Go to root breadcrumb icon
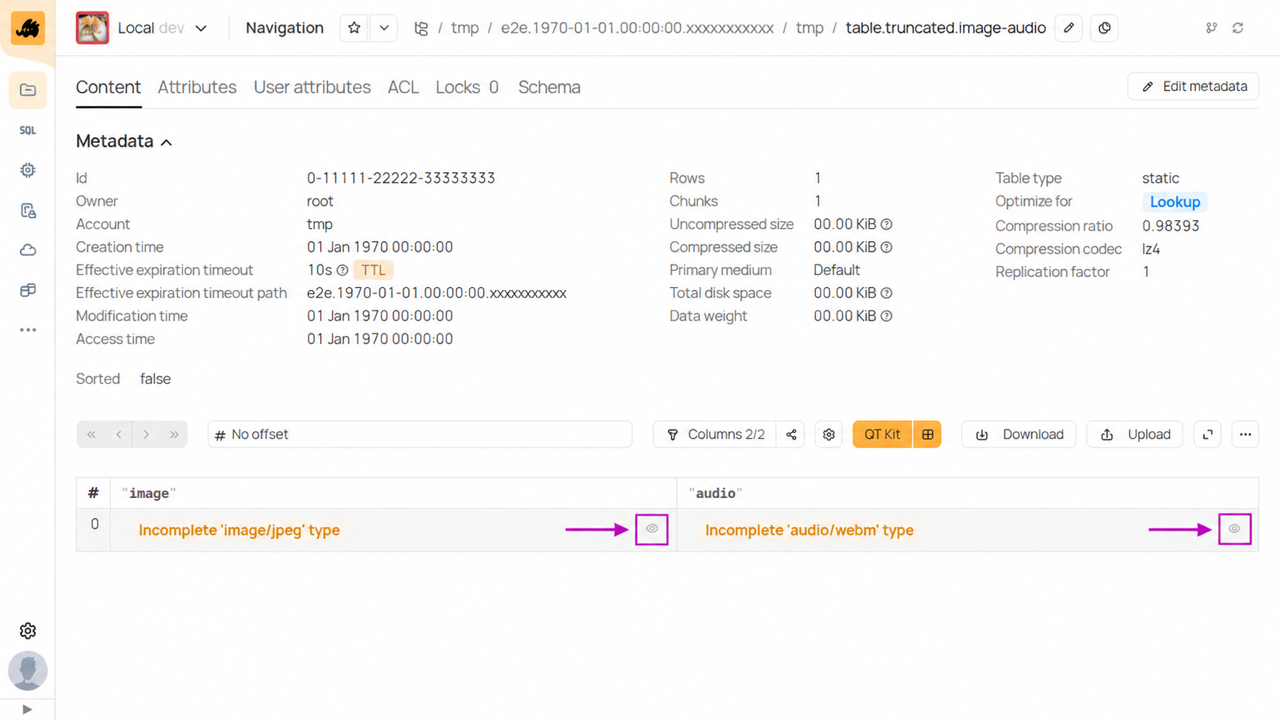The width and height of the screenshot is (1280, 720). 420,28
